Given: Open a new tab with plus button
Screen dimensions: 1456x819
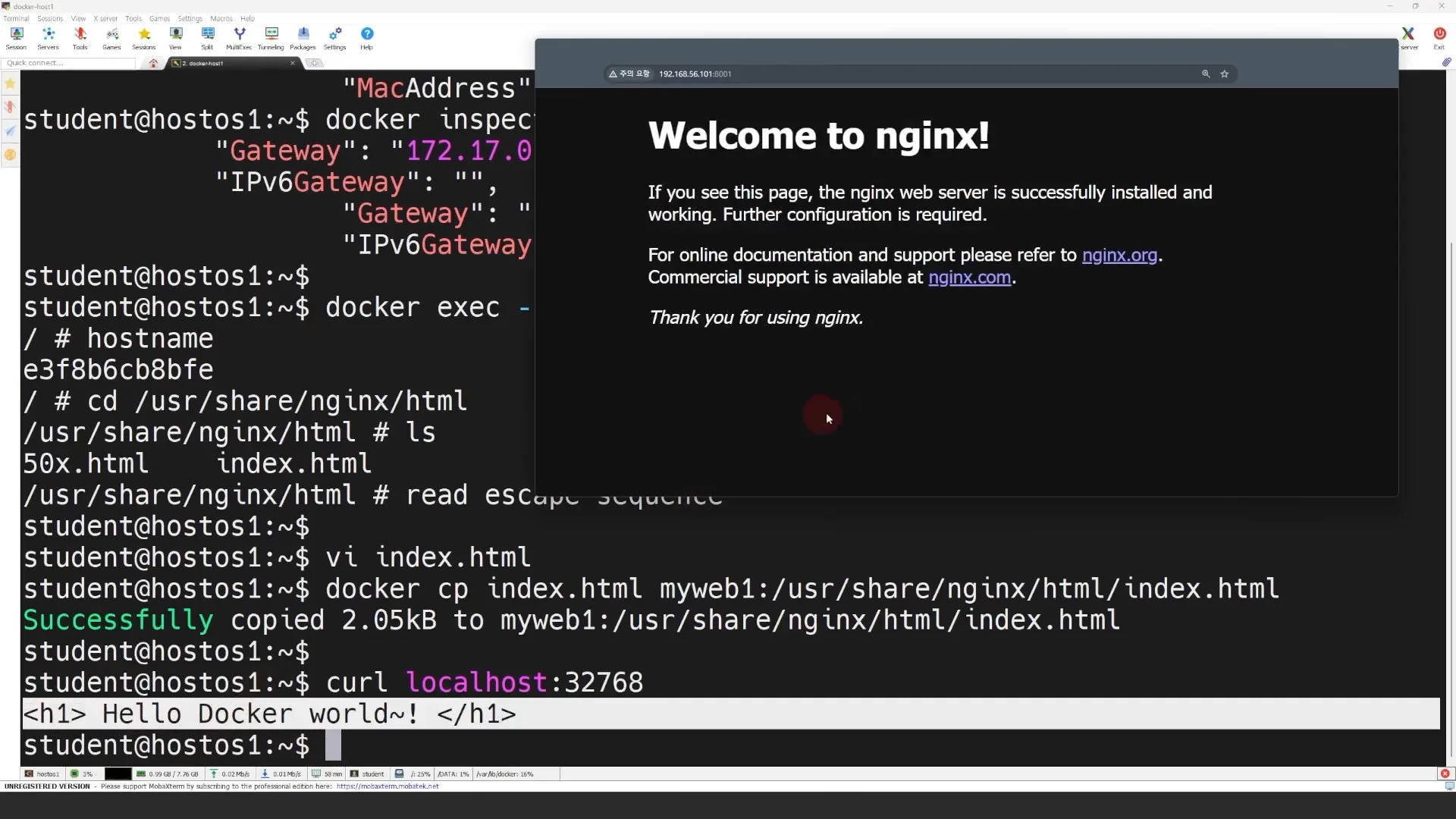Looking at the screenshot, I should coord(315,63).
